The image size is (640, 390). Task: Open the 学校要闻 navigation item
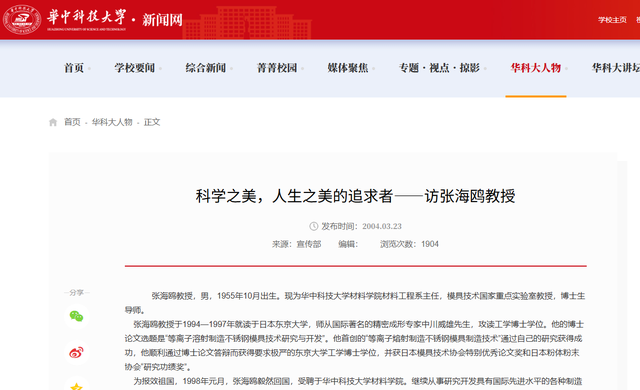click(x=135, y=68)
